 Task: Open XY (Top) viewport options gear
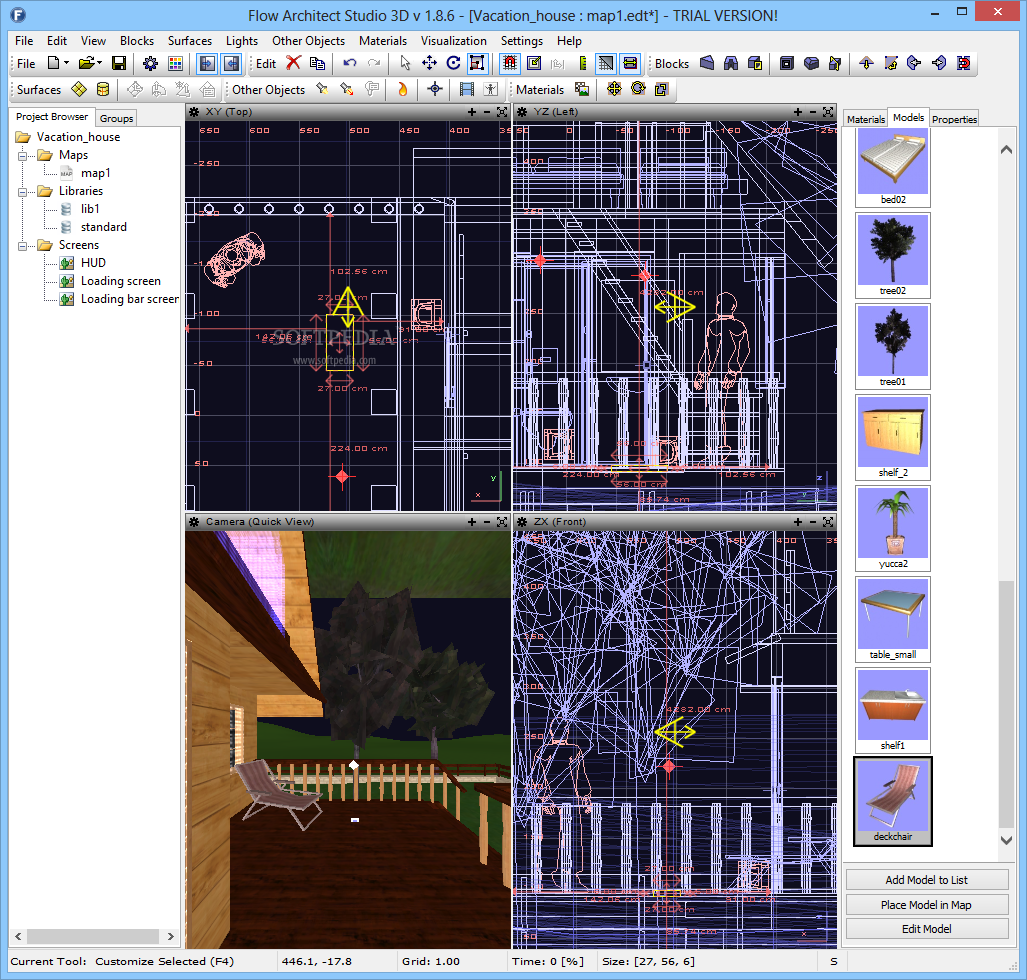[x=194, y=112]
